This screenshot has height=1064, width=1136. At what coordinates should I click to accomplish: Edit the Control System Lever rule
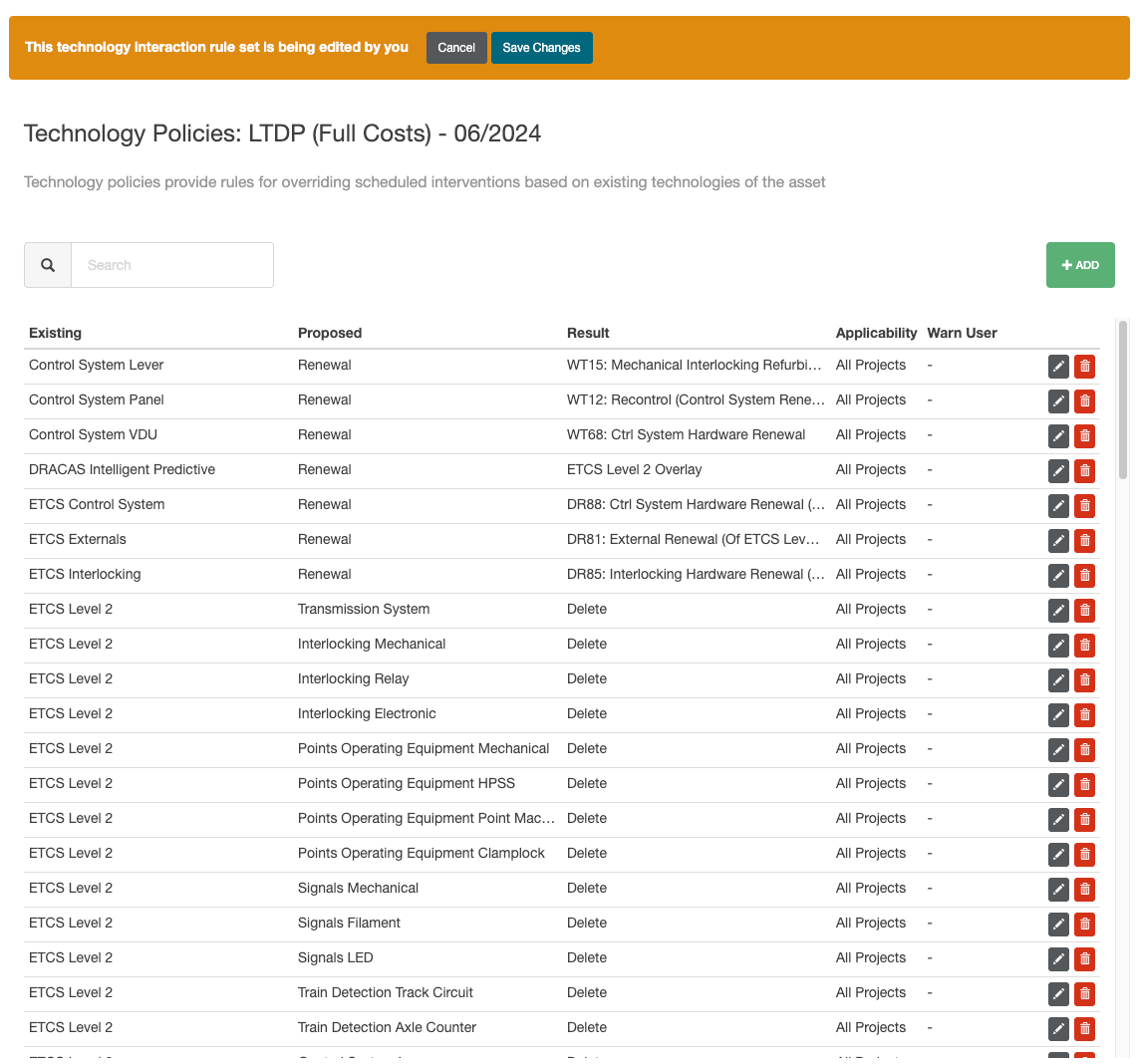click(x=1058, y=366)
